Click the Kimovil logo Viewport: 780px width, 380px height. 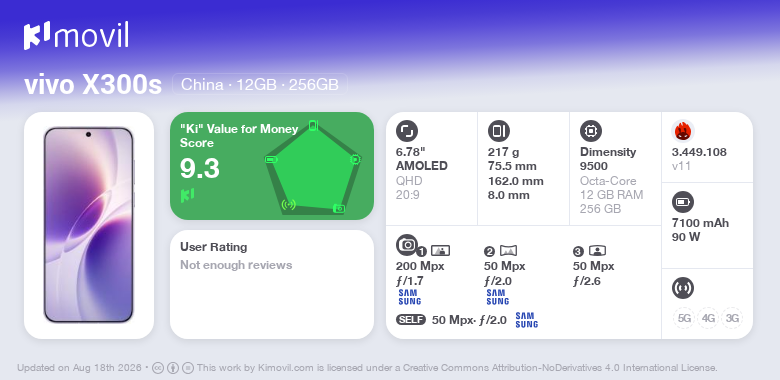(x=76, y=36)
